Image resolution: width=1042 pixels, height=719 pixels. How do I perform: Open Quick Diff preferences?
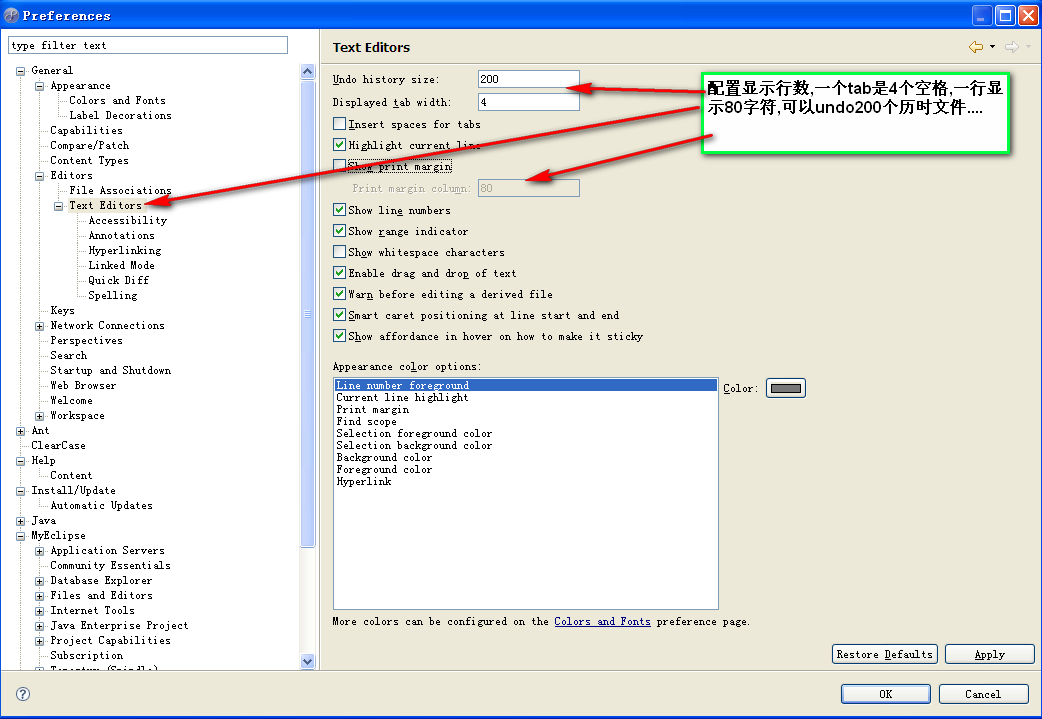118,280
